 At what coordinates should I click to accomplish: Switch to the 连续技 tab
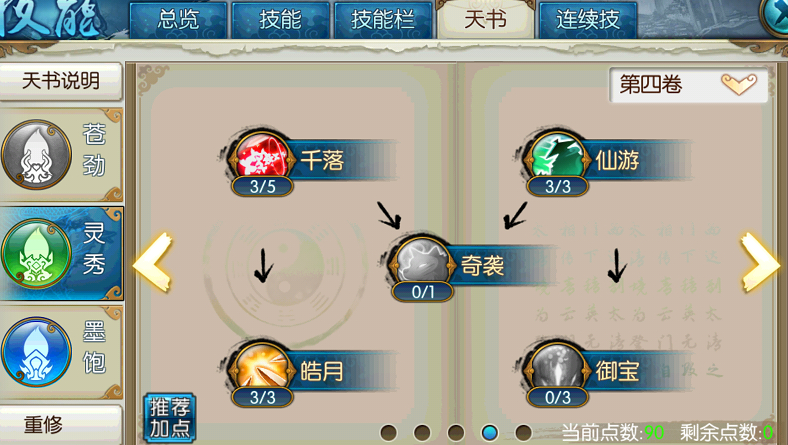click(587, 20)
